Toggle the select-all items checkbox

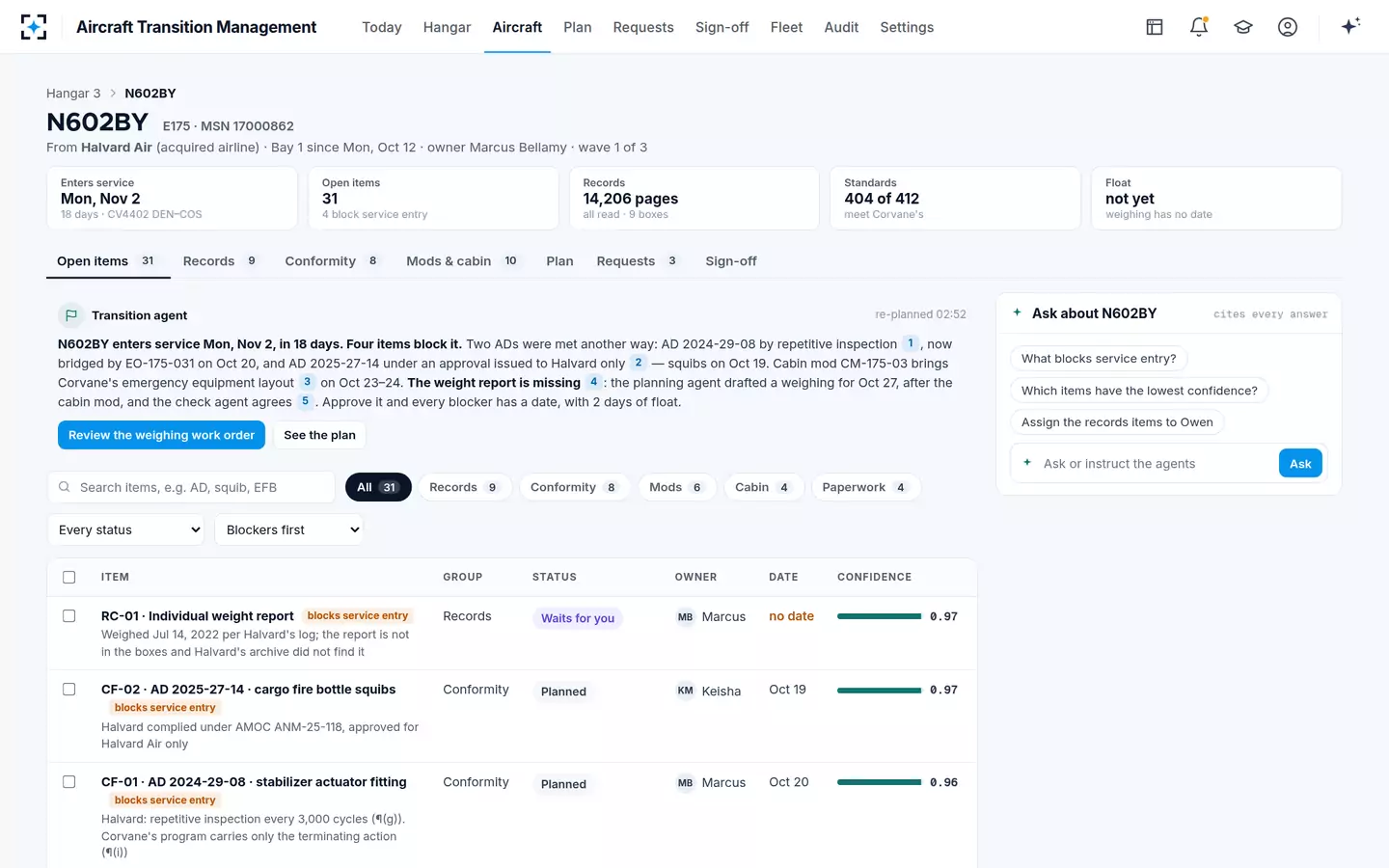[x=69, y=577]
